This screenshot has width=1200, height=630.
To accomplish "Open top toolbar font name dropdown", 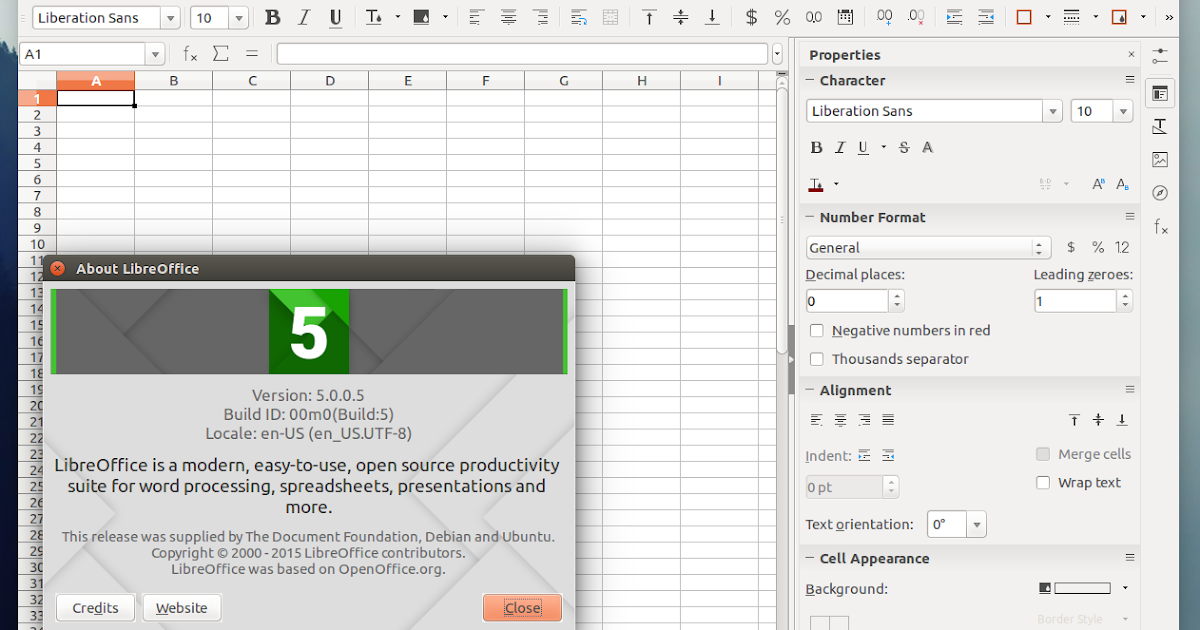I will (x=170, y=18).
